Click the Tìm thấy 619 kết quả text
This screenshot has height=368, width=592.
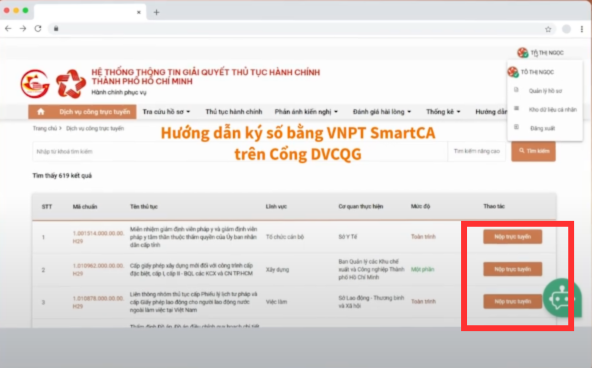(x=62, y=176)
